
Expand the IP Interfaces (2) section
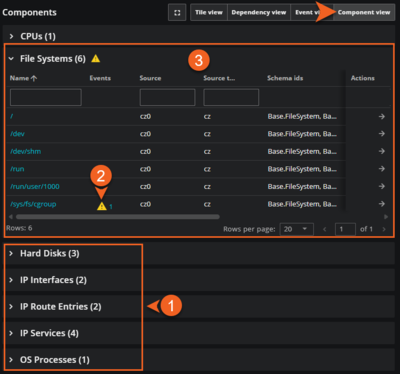point(11,280)
